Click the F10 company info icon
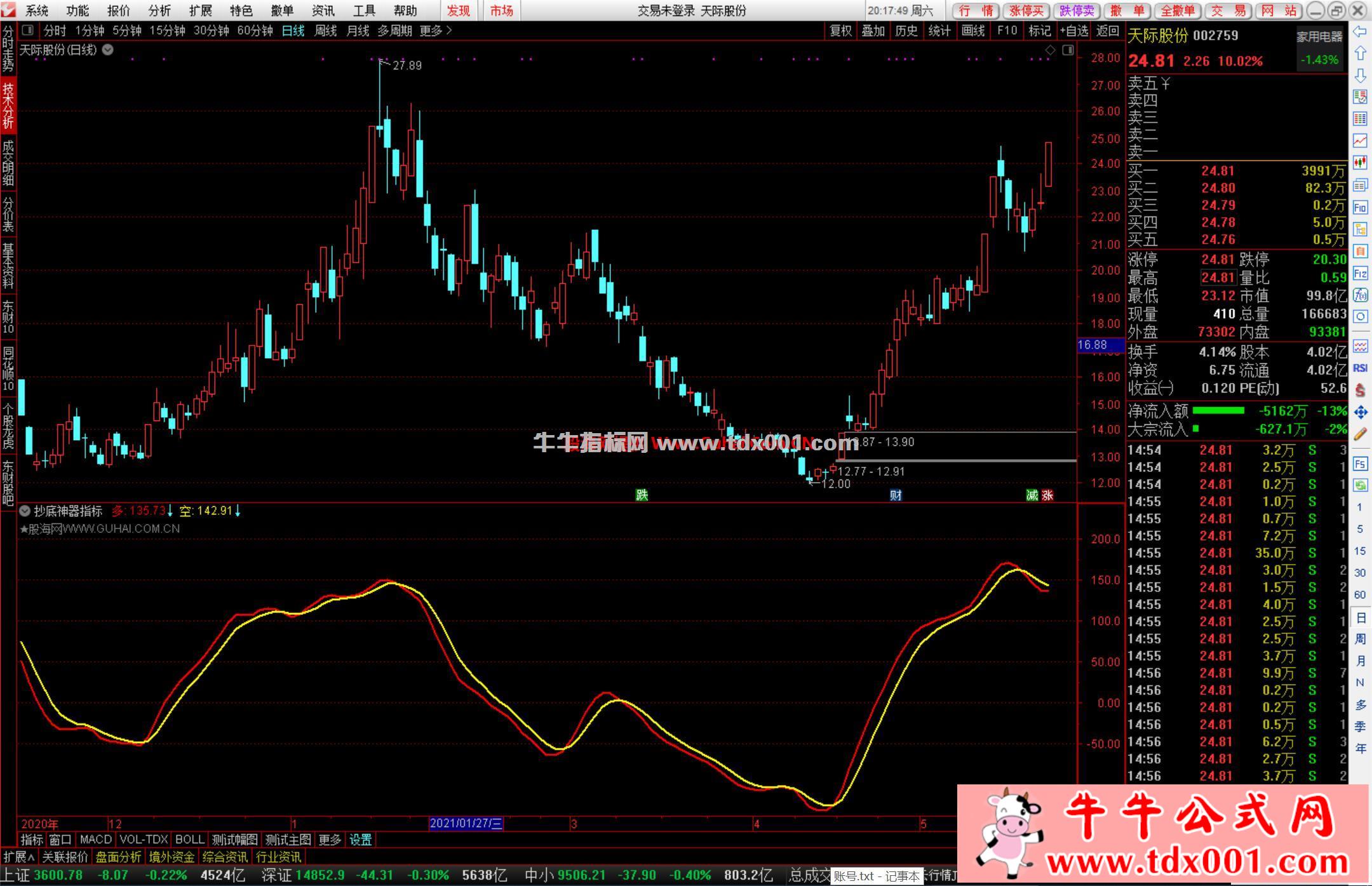Screen dimensions: 1372x886 pos(1360,207)
